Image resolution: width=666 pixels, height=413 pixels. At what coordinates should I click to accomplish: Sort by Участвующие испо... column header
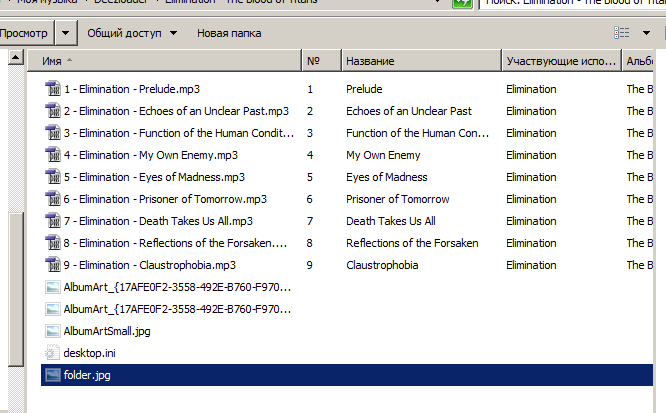pos(562,61)
